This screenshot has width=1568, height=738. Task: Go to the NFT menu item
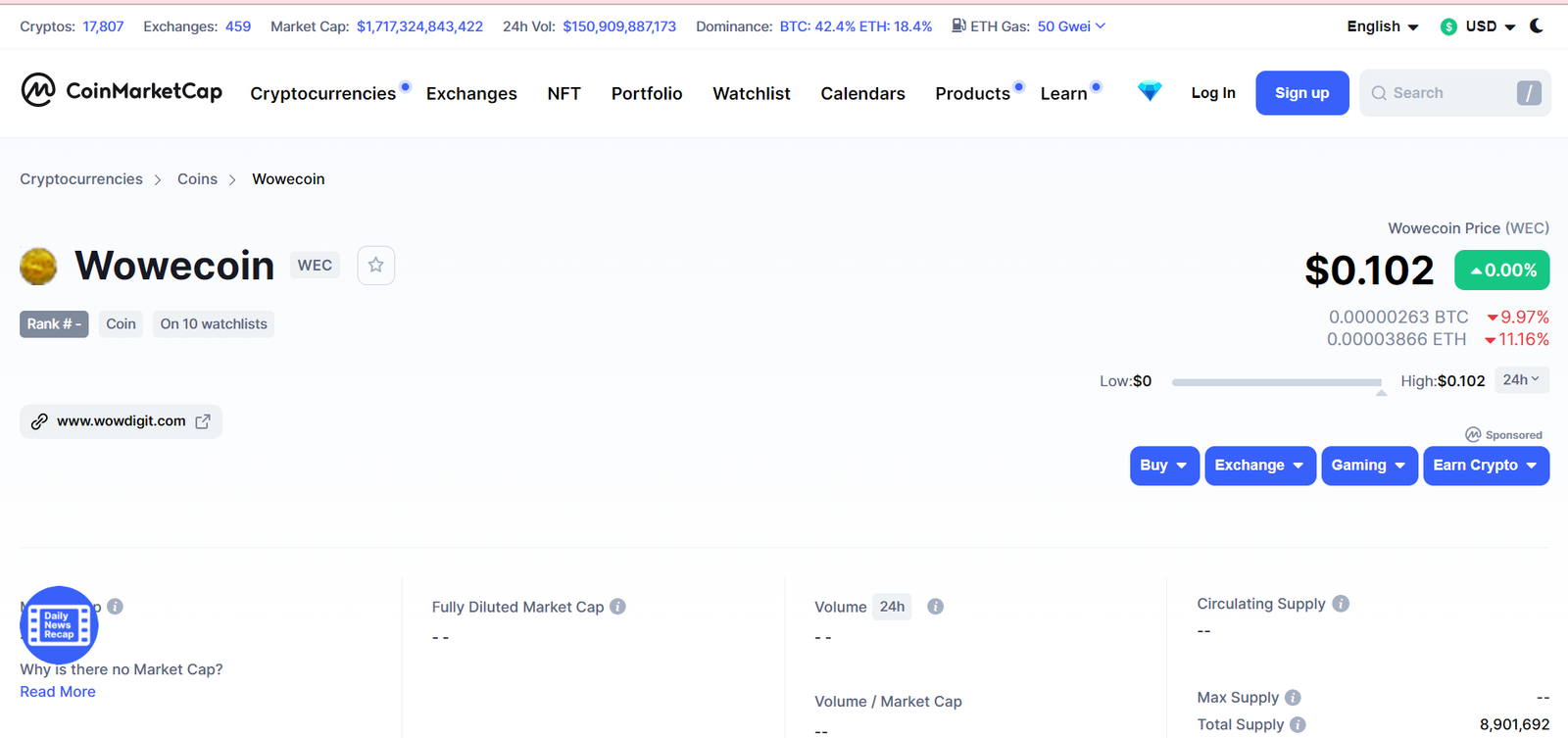coord(563,93)
